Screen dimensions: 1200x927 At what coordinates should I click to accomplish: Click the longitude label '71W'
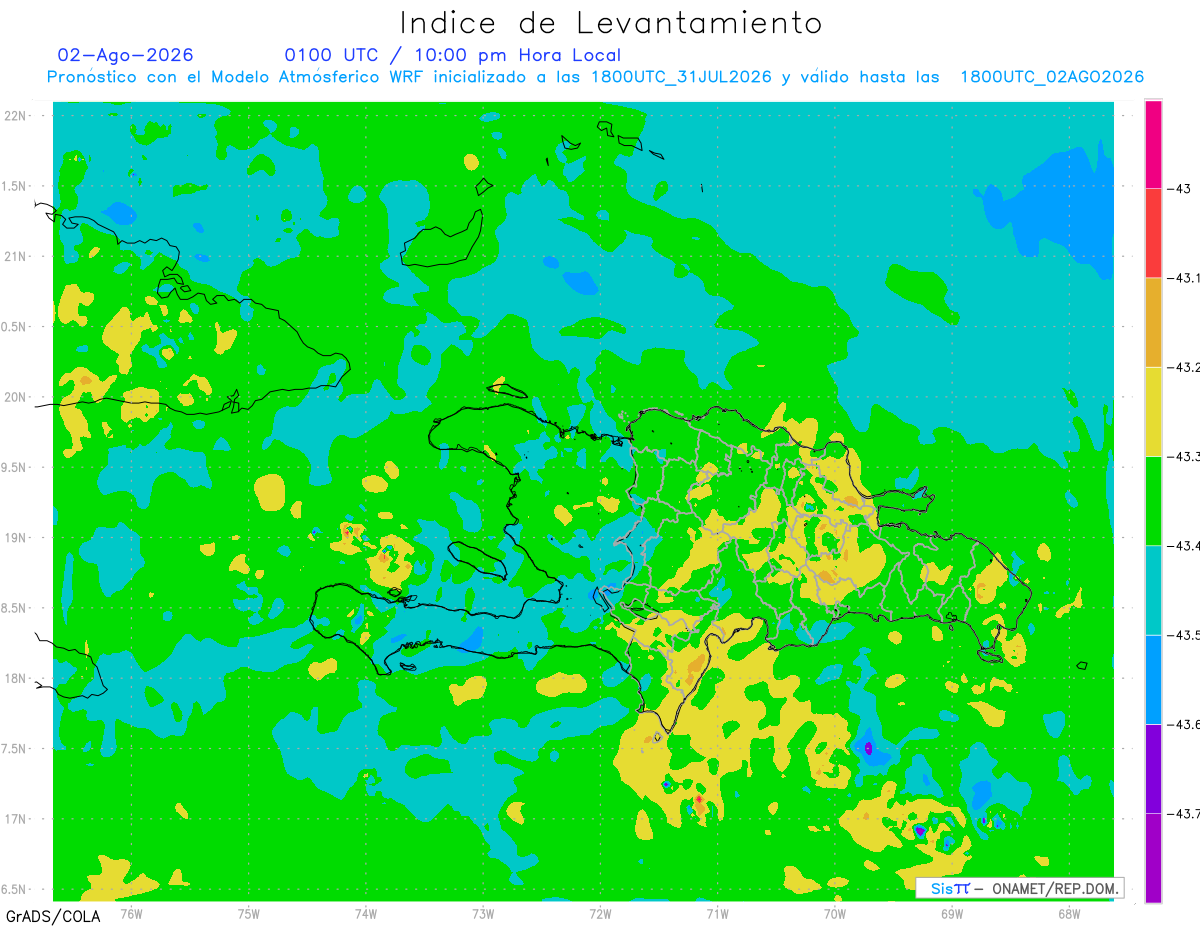click(717, 914)
